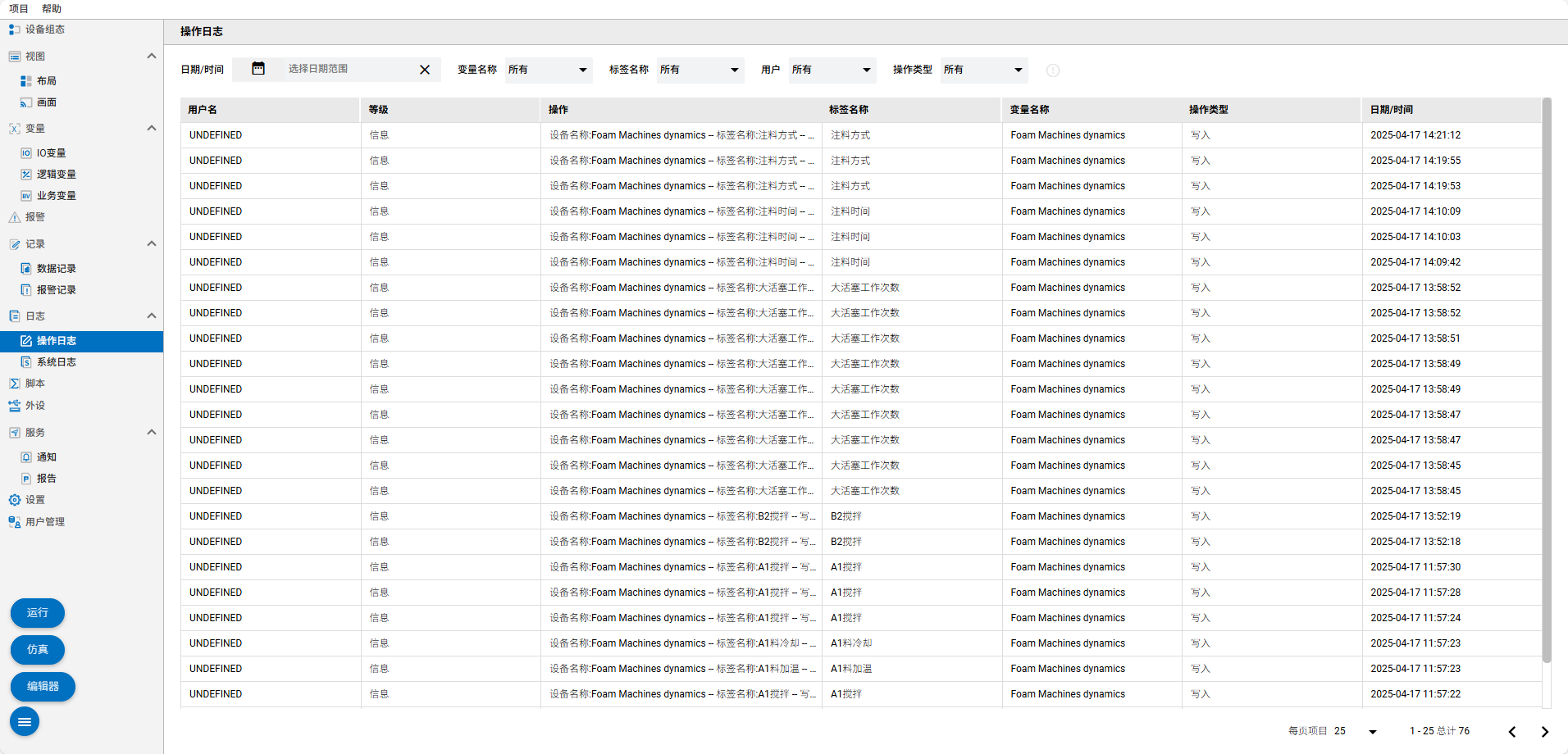Image resolution: width=1568 pixels, height=754 pixels.
Task: Click the 运行 button
Action: click(x=38, y=613)
